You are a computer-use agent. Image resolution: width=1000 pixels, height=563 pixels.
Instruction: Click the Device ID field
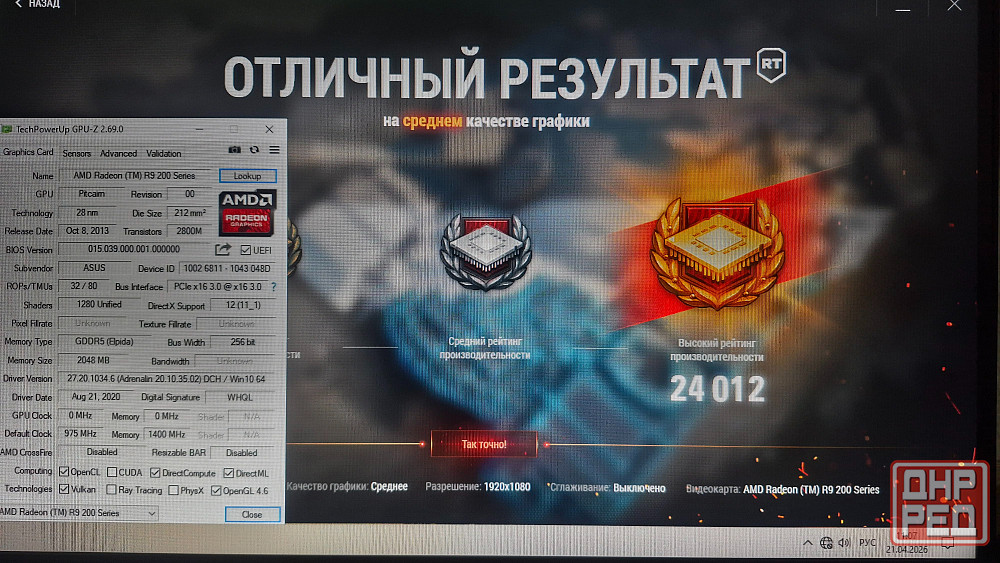click(x=227, y=268)
